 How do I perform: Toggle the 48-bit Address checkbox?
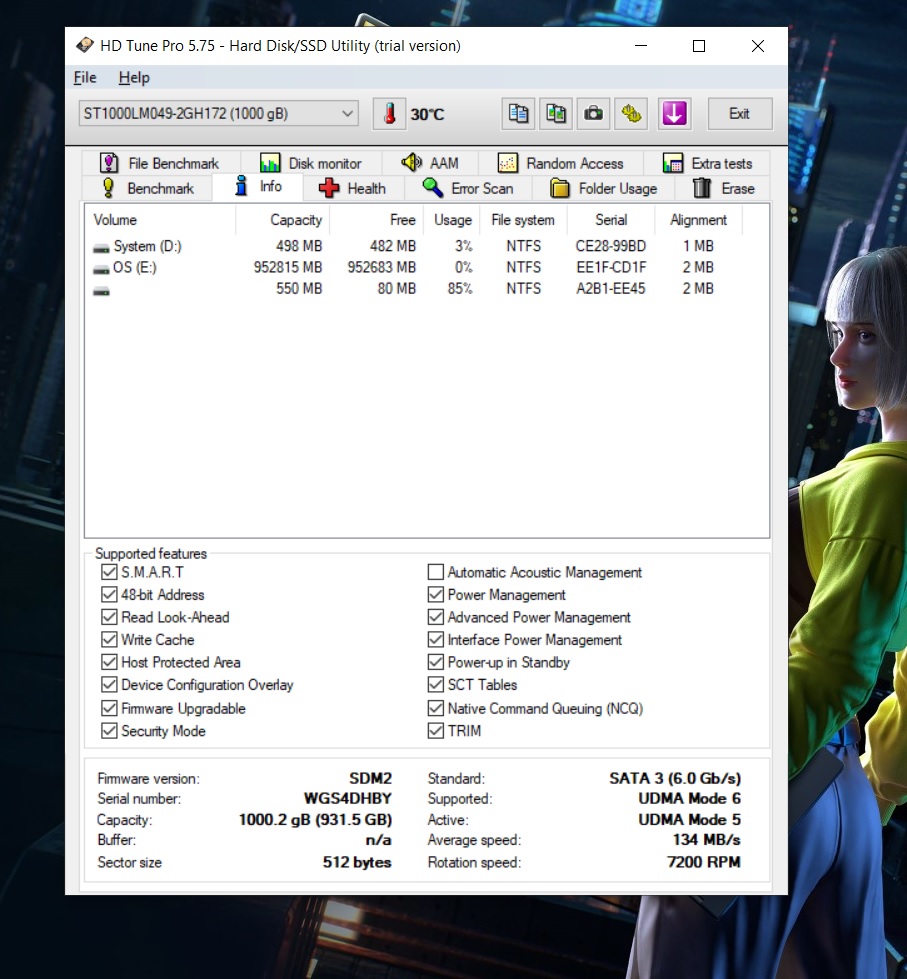[x=109, y=594]
